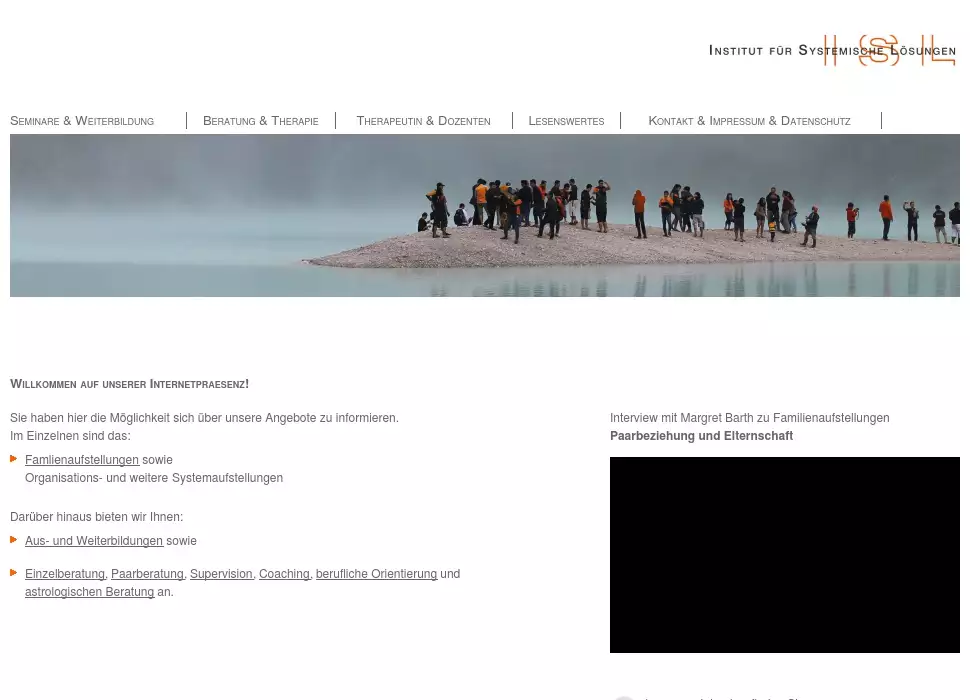Image resolution: width=970 pixels, height=700 pixels.
Task: Go to Therapeutin & Dozenten page
Action: point(423,121)
